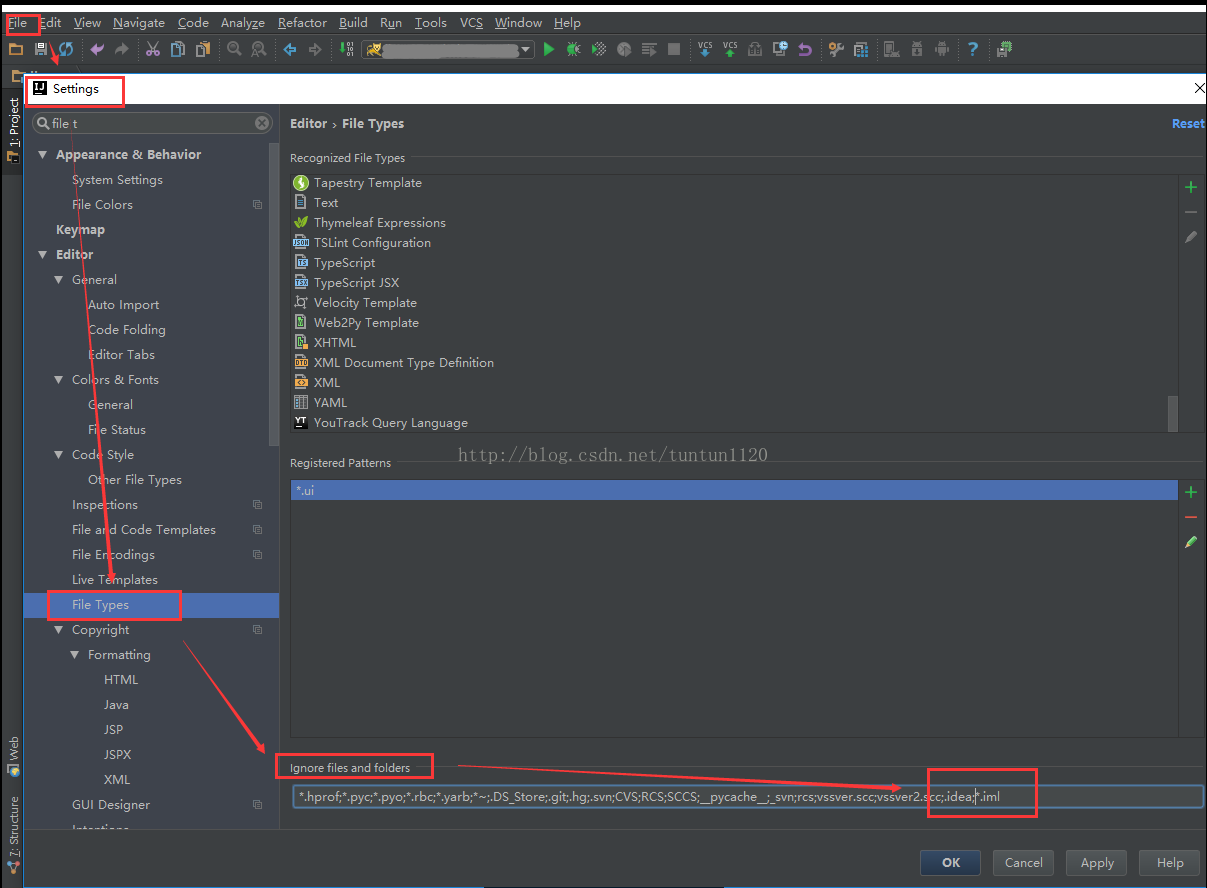Screen dimensions: 1207x888
Task: Click the Run with Coverage icon
Action: [599, 49]
